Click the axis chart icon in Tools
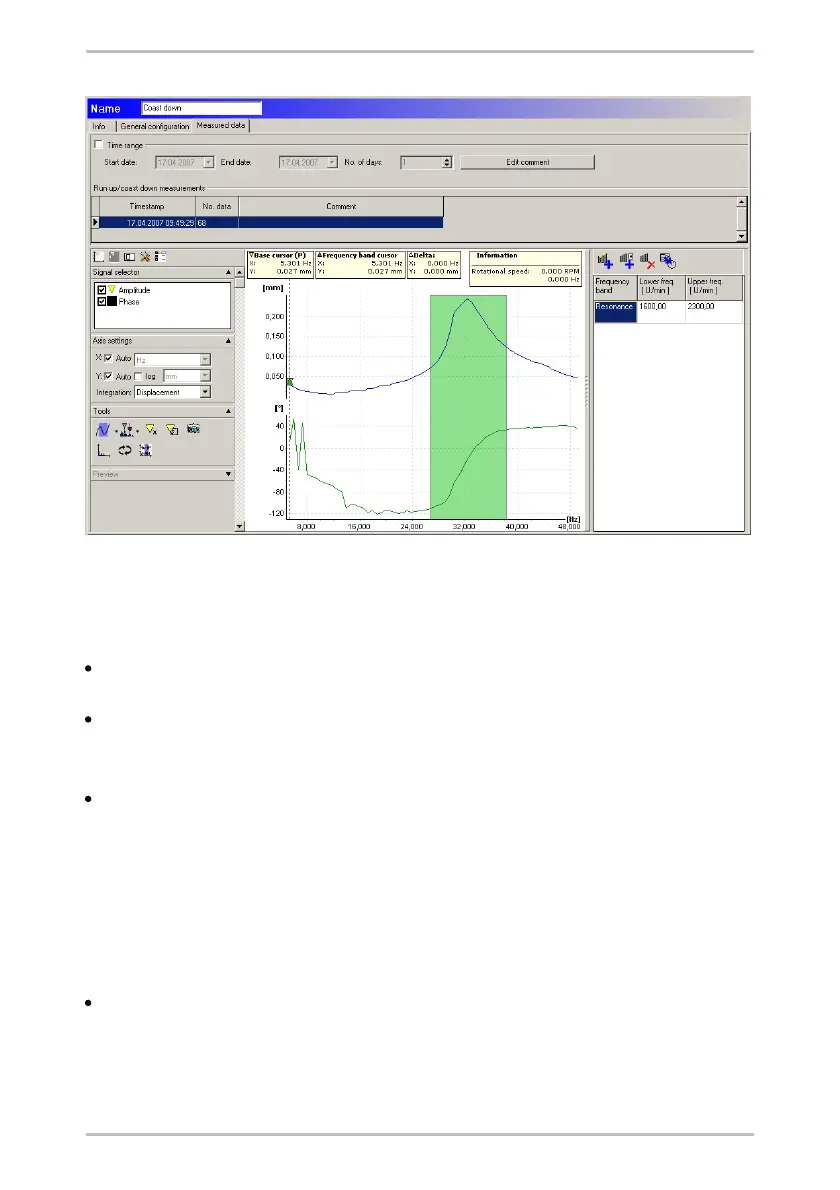The image size is (840, 1190). point(103,451)
